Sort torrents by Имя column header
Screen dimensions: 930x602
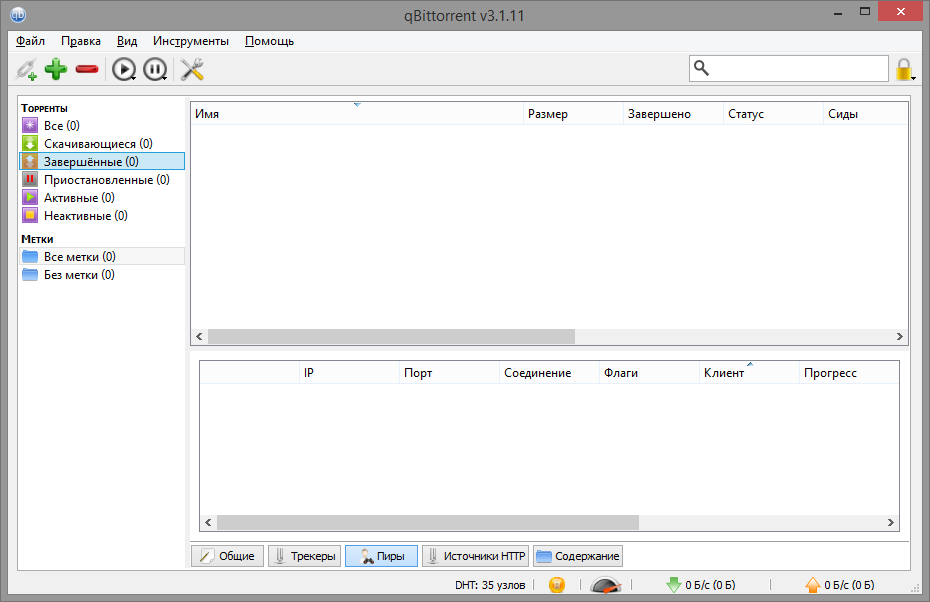tap(357, 114)
